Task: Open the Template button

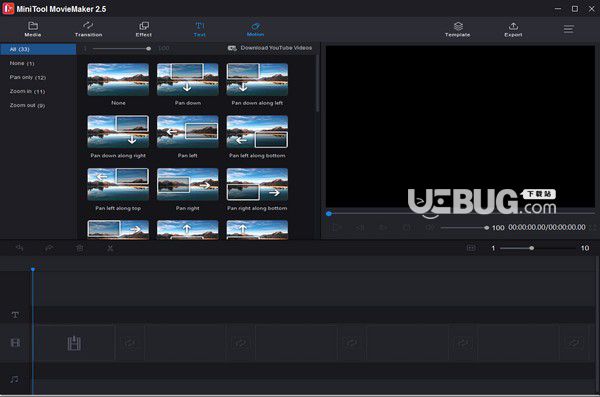Action: click(458, 29)
